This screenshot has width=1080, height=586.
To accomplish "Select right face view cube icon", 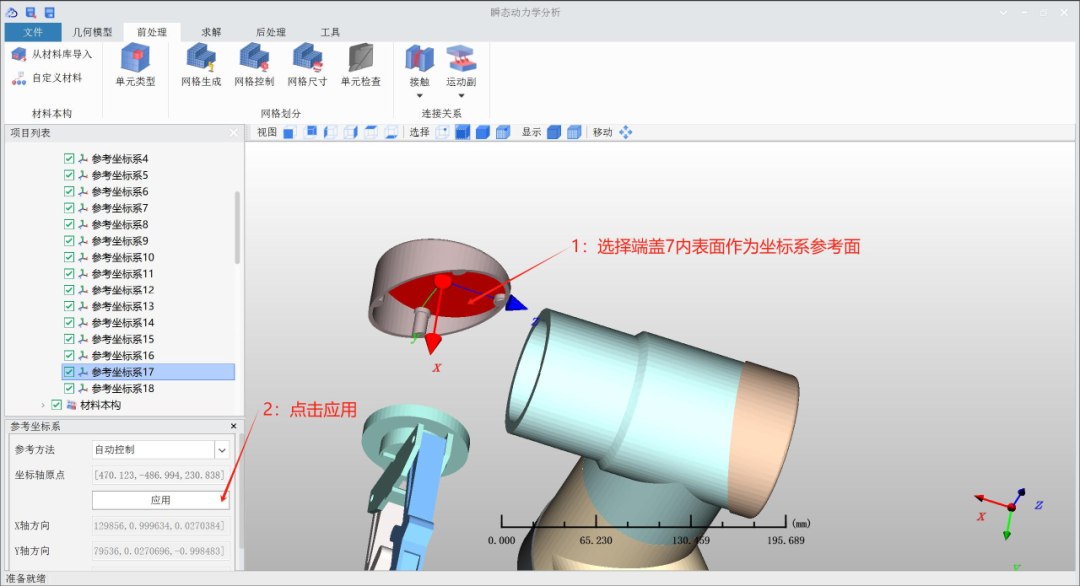I will tap(351, 132).
